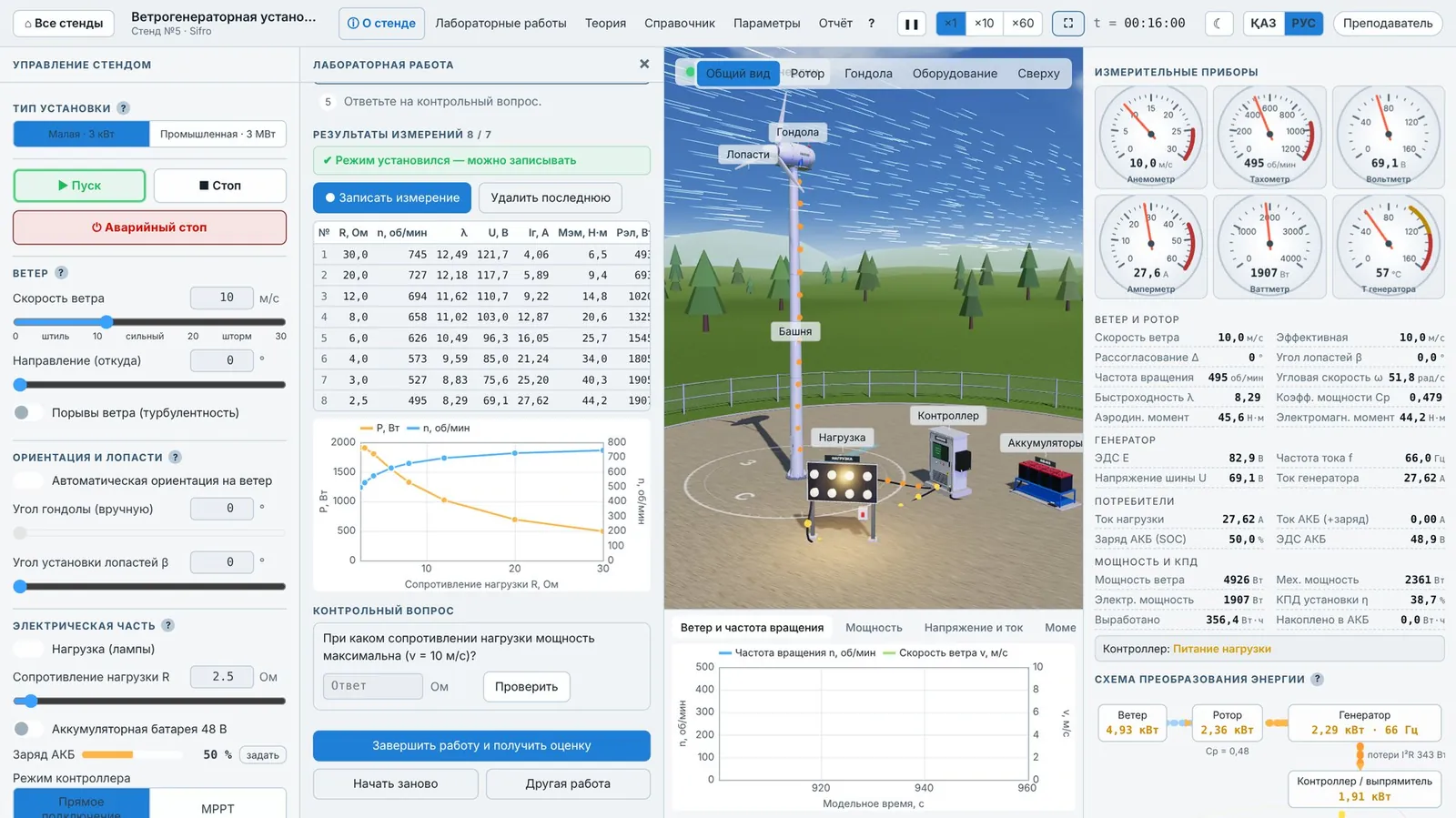The image size is (1456, 818).
Task: Set simulation speed to ×60
Action: 1023,24
